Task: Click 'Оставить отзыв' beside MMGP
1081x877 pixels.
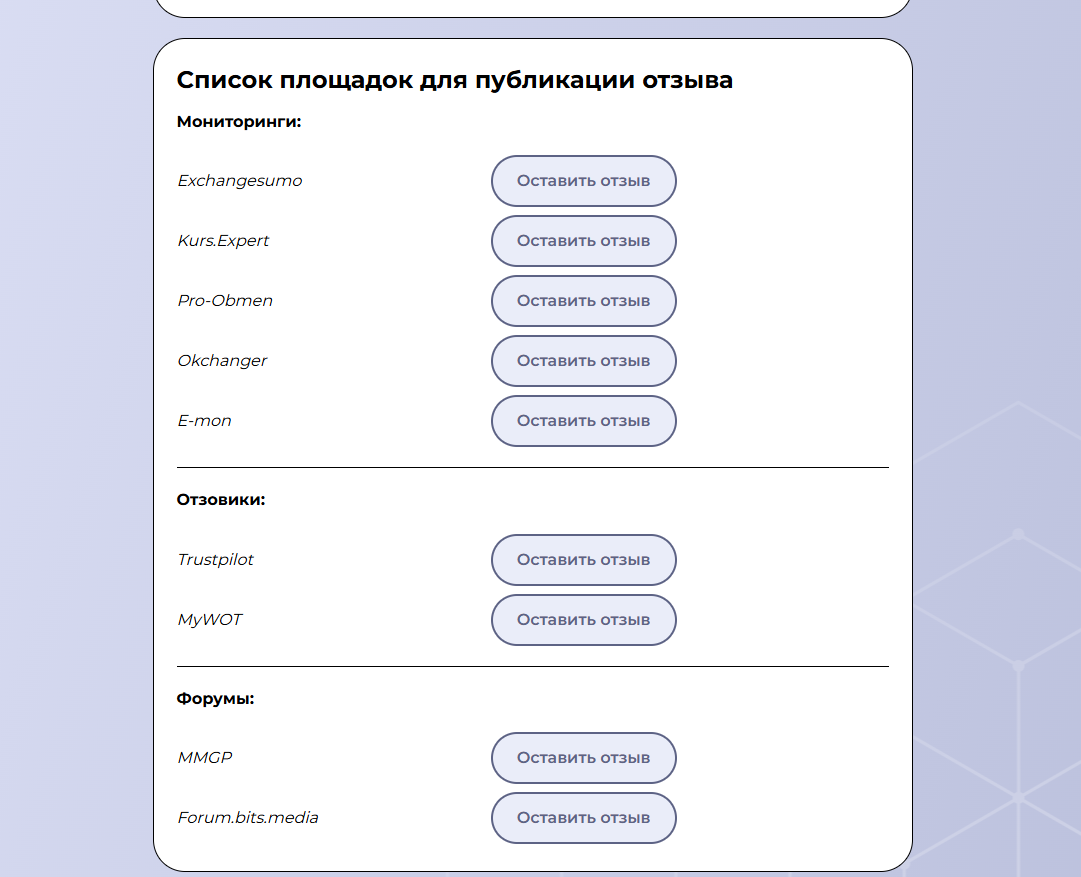Action: click(583, 758)
